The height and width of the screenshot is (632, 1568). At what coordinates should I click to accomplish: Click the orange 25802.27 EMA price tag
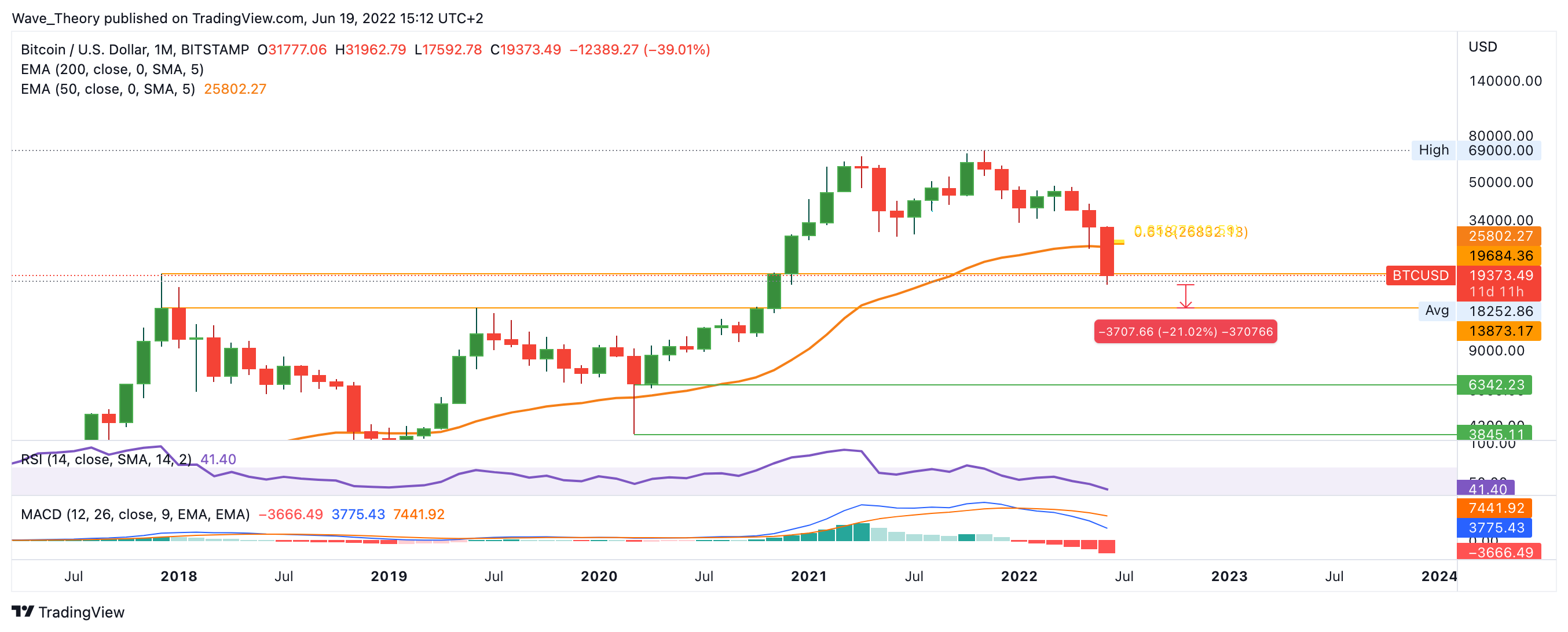coord(1499,236)
